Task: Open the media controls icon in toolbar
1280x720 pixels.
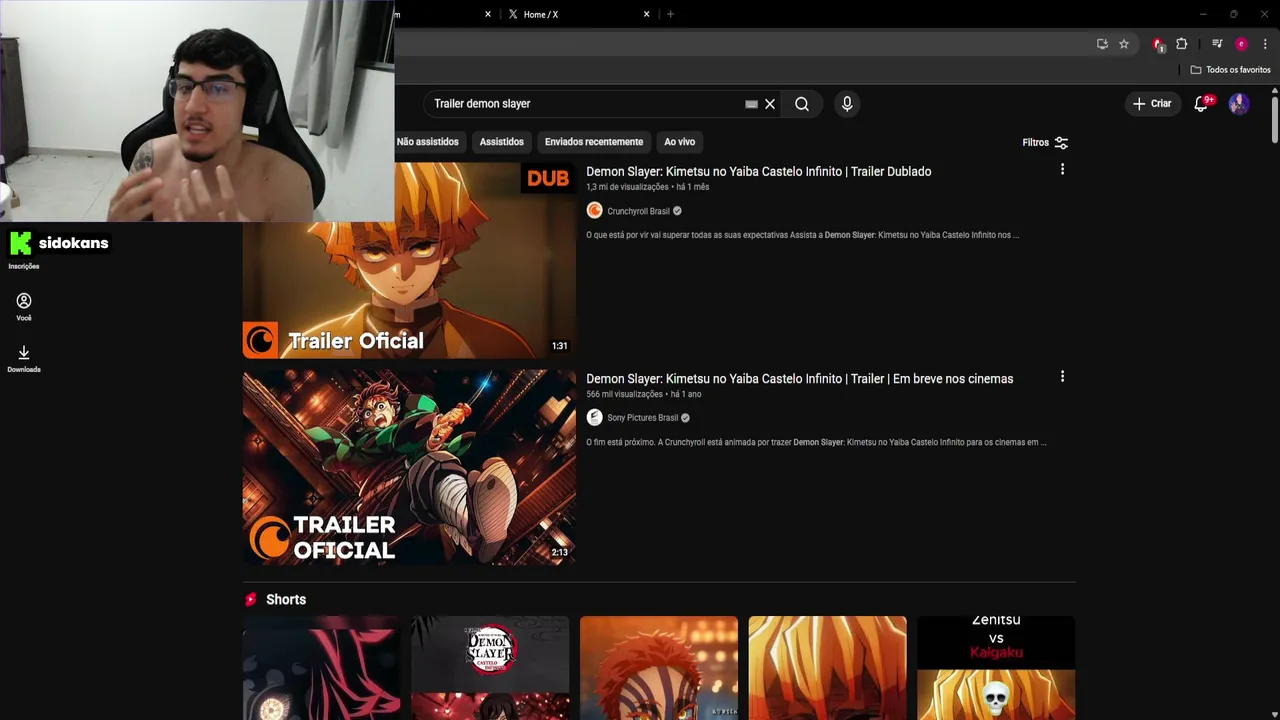Action: click(1217, 44)
